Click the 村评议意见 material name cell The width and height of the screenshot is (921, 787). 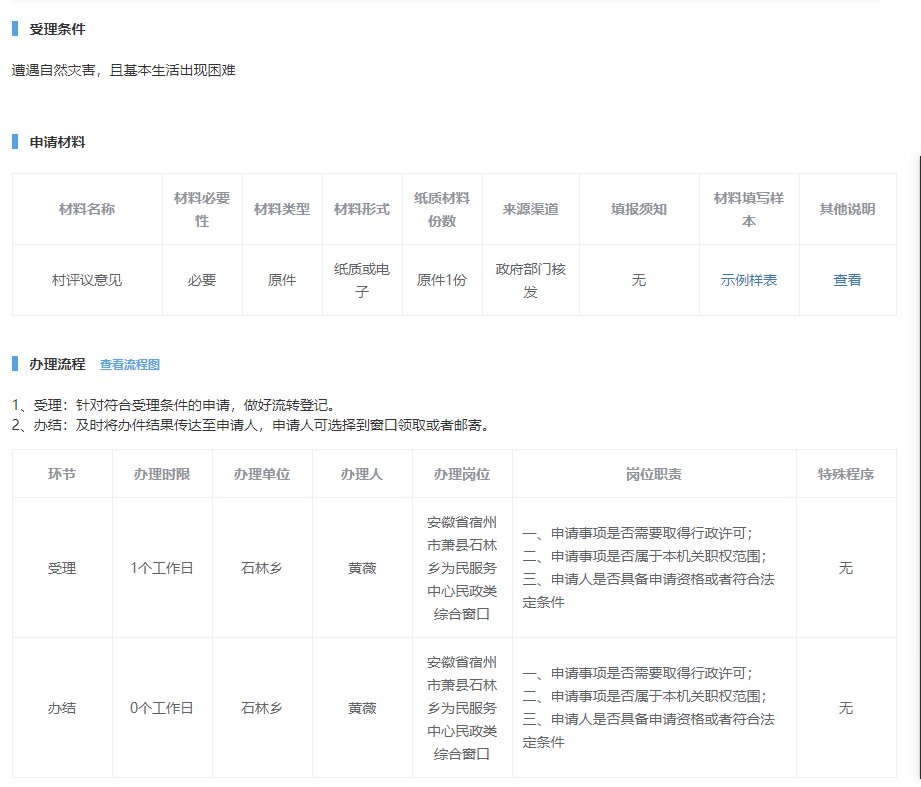[87, 280]
